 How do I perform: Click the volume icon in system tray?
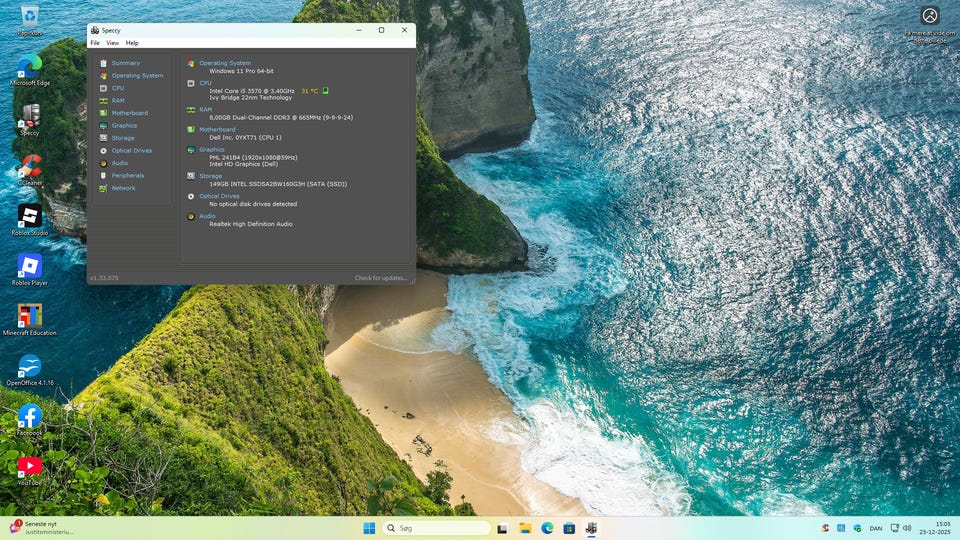(x=907, y=528)
